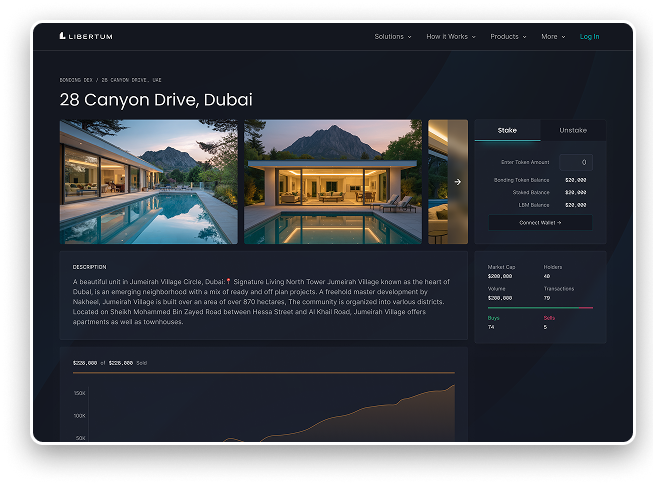653x485 pixels.
Task: Open the Products dropdown
Action: [508, 36]
